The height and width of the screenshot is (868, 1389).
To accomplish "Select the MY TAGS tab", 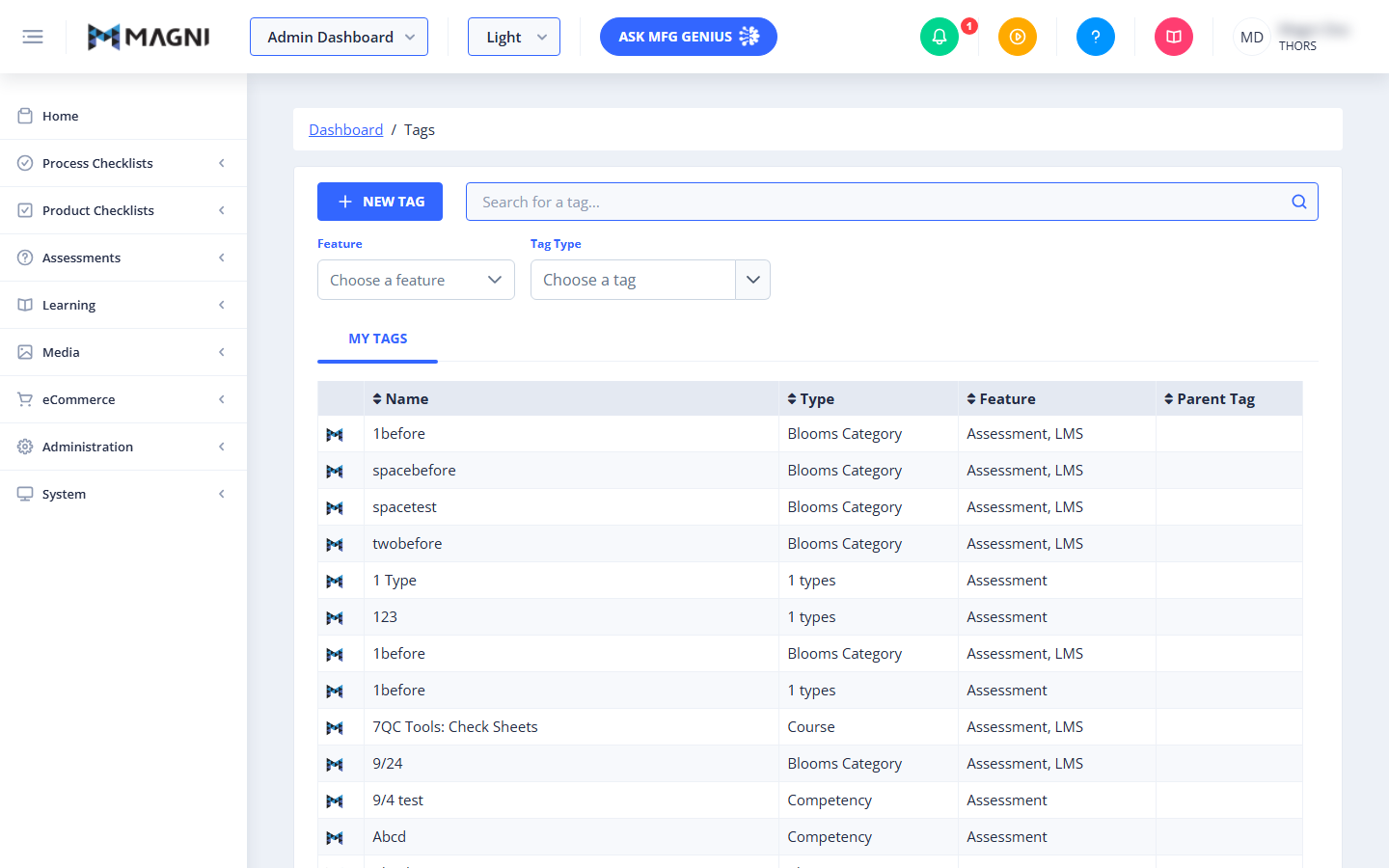I will pos(377,339).
